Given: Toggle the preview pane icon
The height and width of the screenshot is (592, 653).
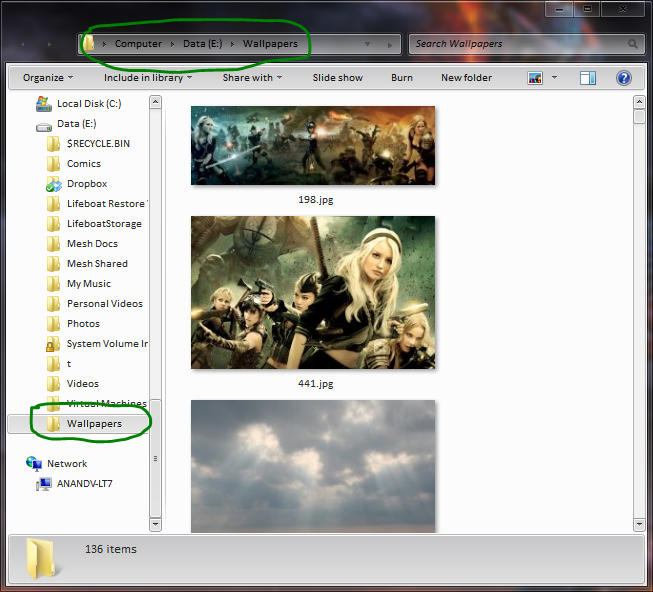Looking at the screenshot, I should tap(588, 78).
